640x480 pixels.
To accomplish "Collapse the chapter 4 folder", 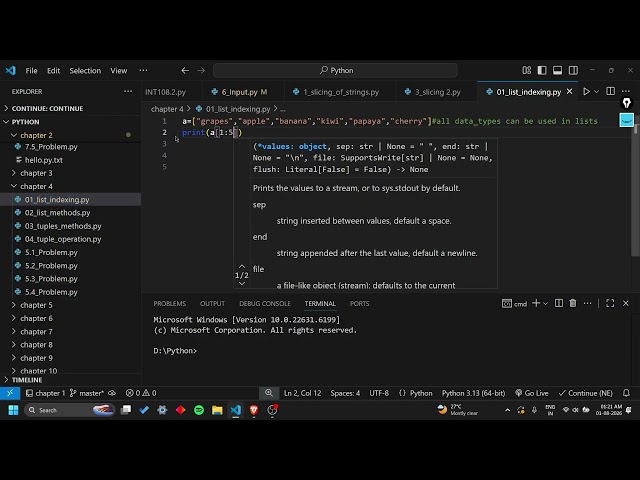I will point(70,186).
